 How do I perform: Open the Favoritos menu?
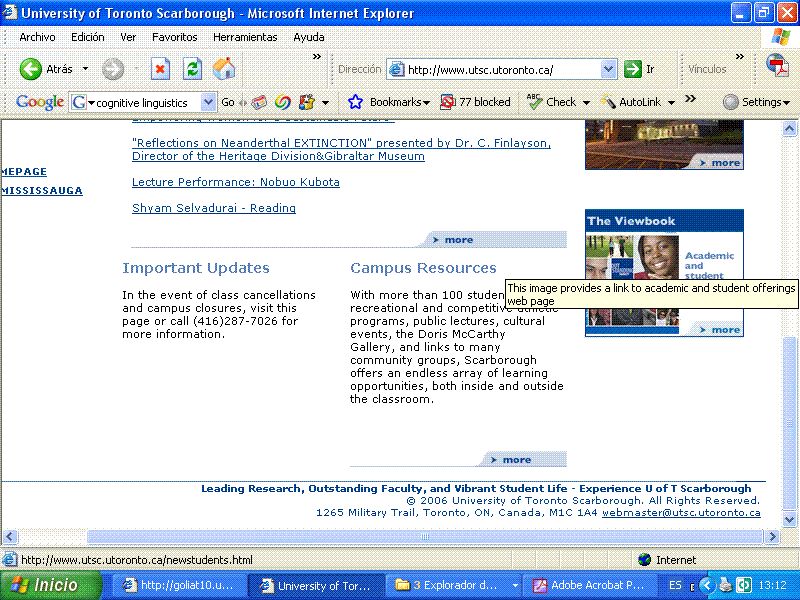click(174, 37)
